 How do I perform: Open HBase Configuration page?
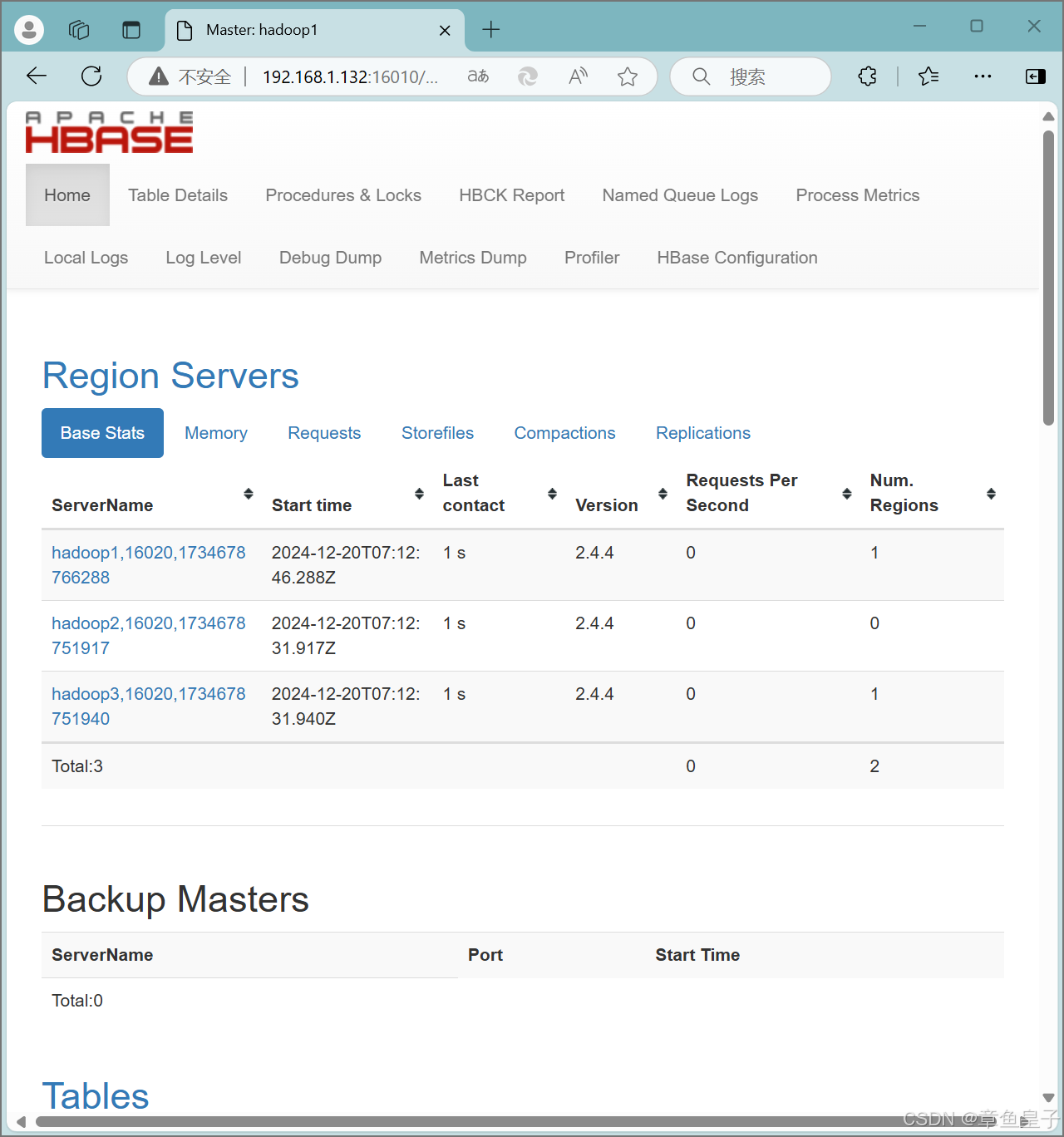[737, 258]
